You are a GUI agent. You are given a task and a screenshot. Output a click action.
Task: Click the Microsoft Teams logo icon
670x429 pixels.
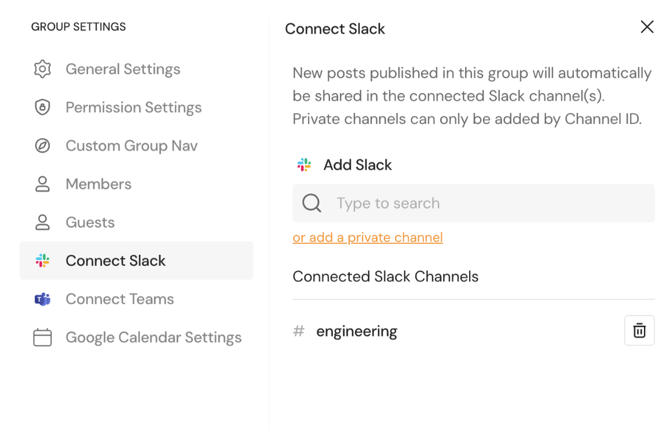coord(42,299)
